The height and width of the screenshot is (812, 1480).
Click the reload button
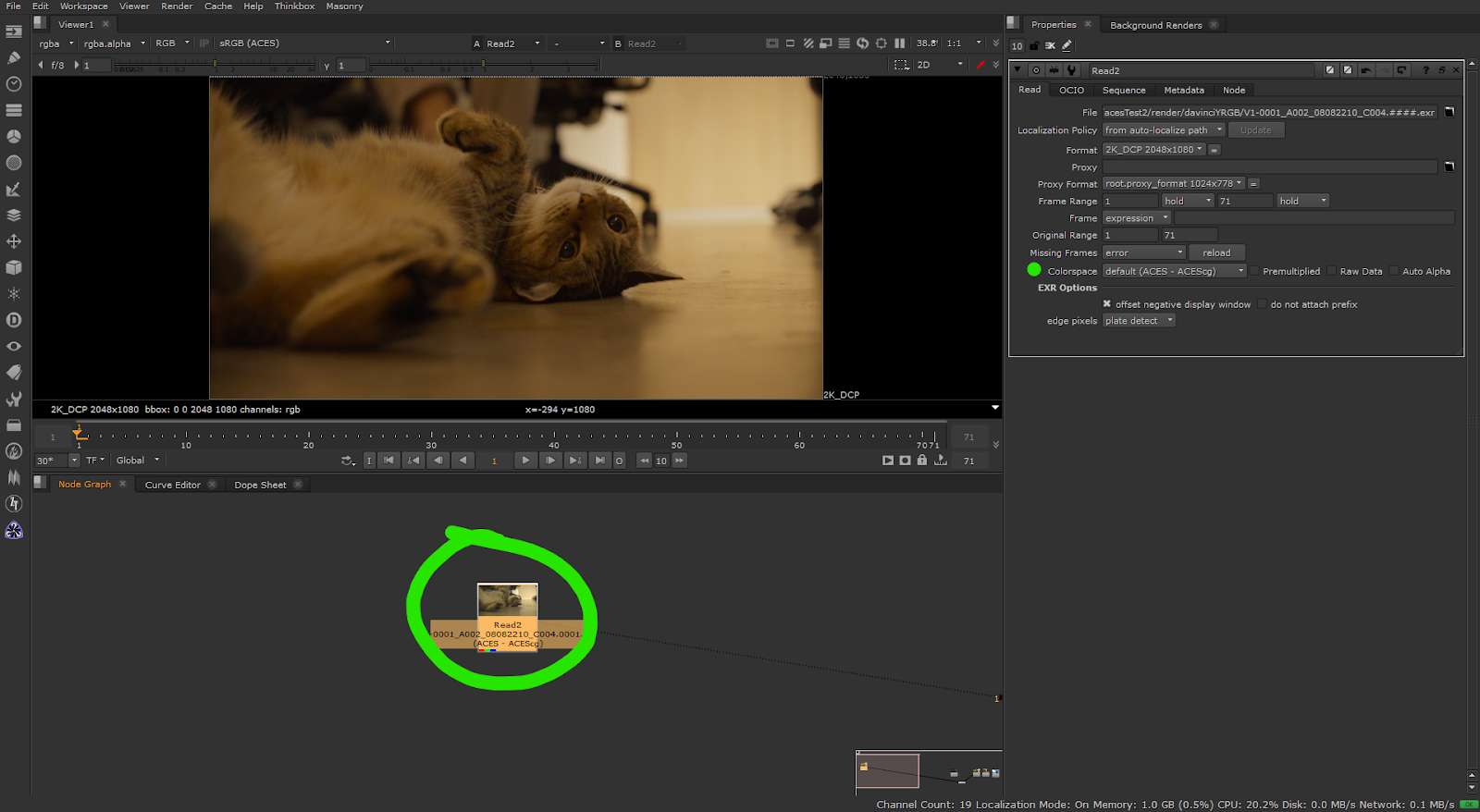tap(1216, 252)
